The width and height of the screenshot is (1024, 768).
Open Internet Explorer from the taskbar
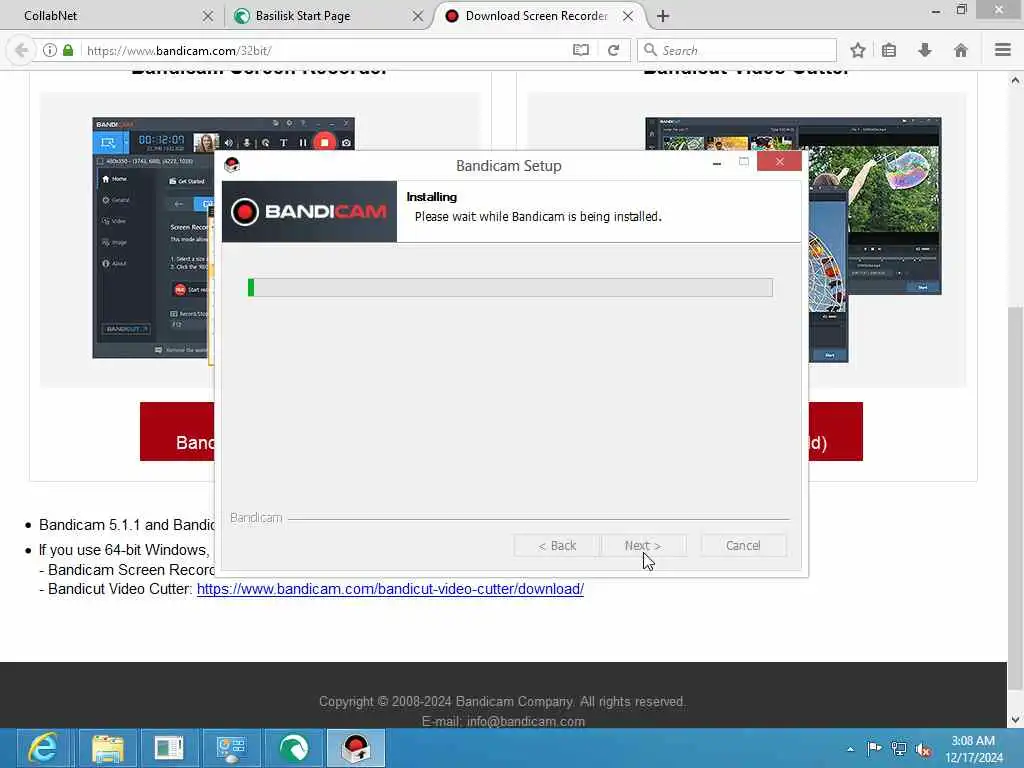click(x=43, y=748)
